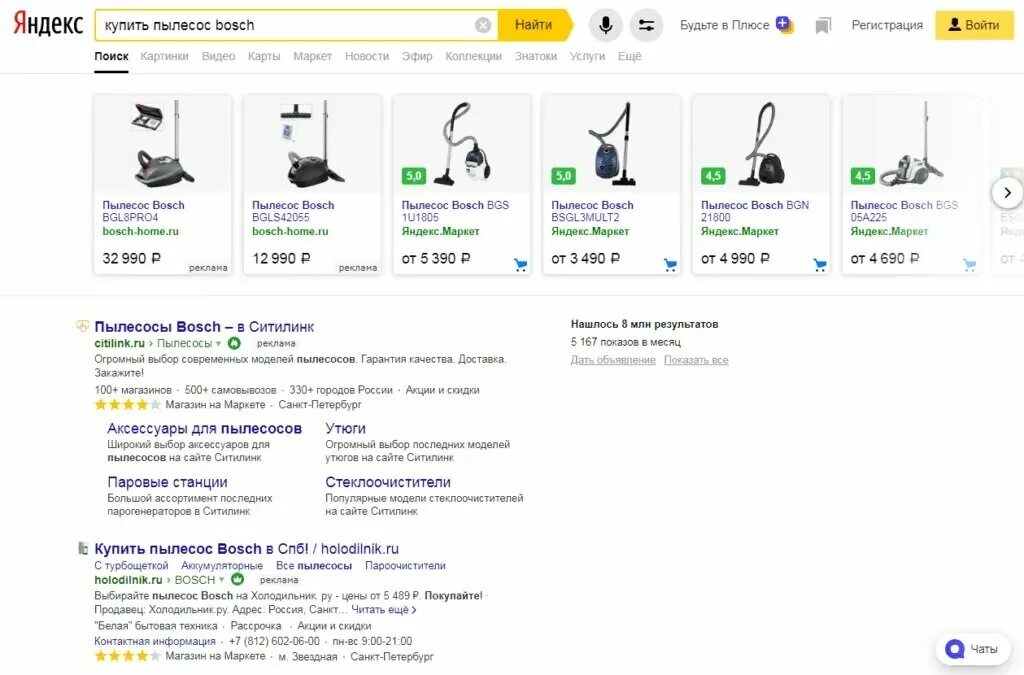Open Аккумуляторные quick link
The height and width of the screenshot is (675, 1024).
(x=222, y=565)
